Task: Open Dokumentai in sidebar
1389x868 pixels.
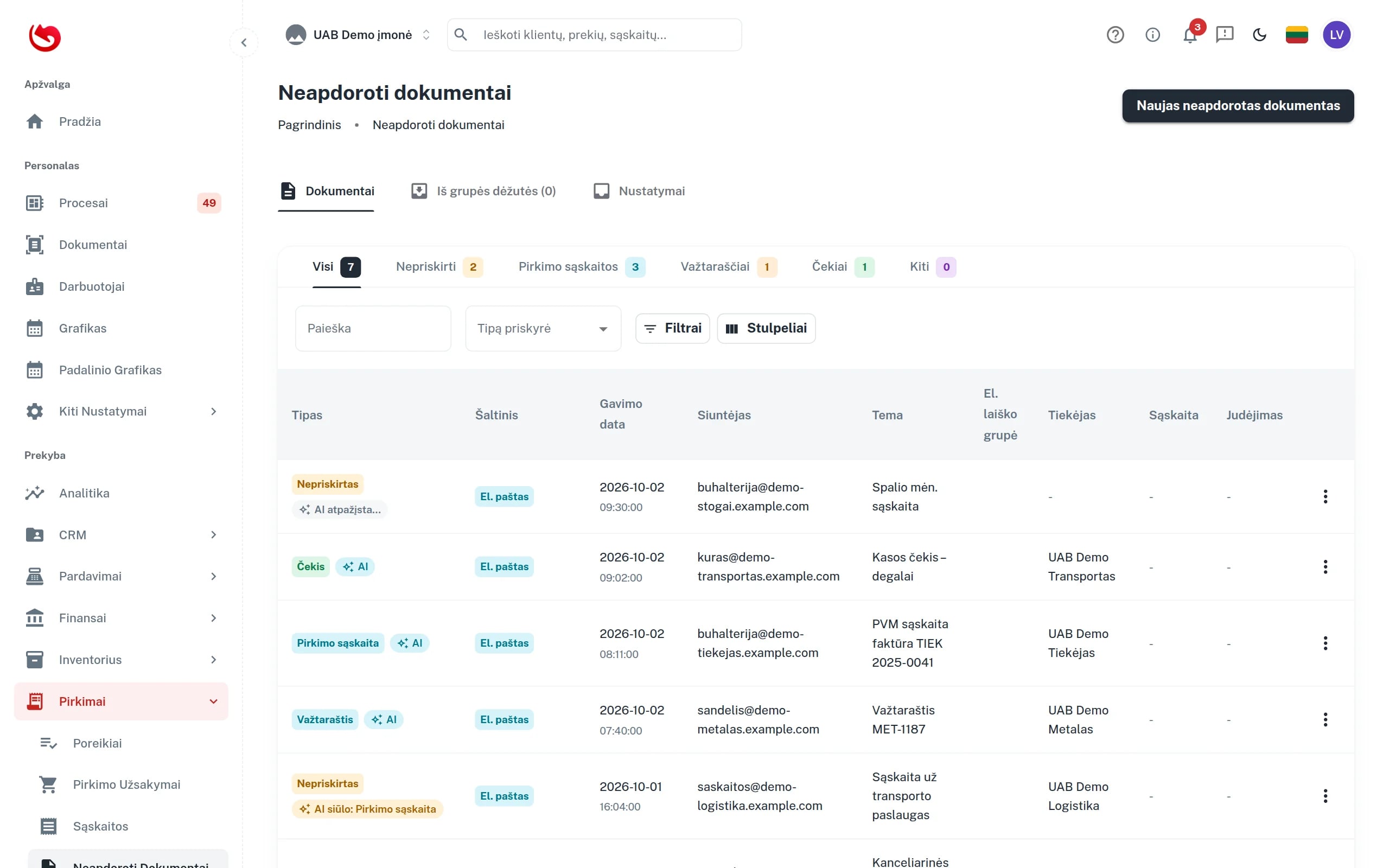Action: coord(121,245)
